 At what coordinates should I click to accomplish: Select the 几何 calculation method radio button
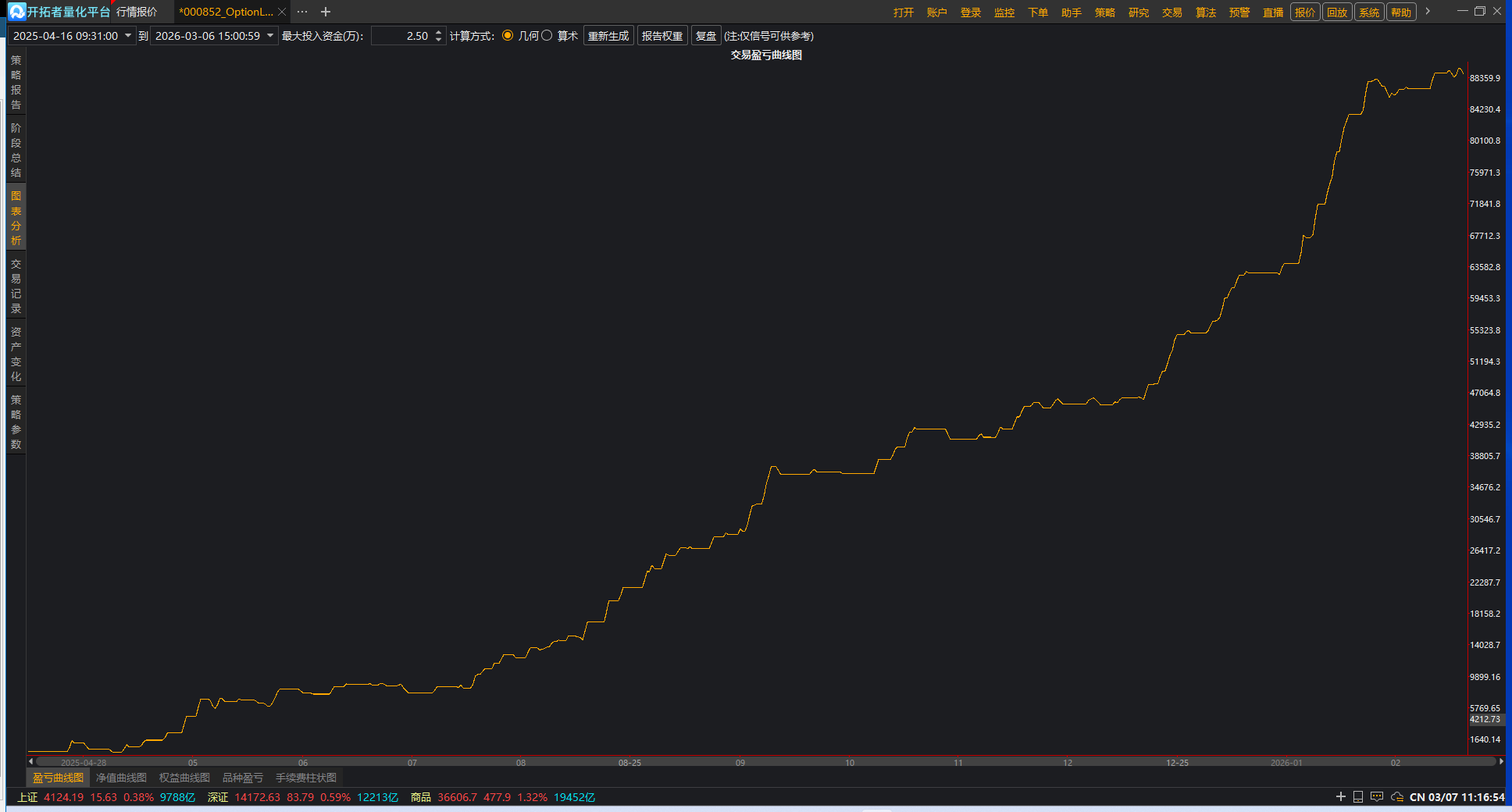[508, 36]
